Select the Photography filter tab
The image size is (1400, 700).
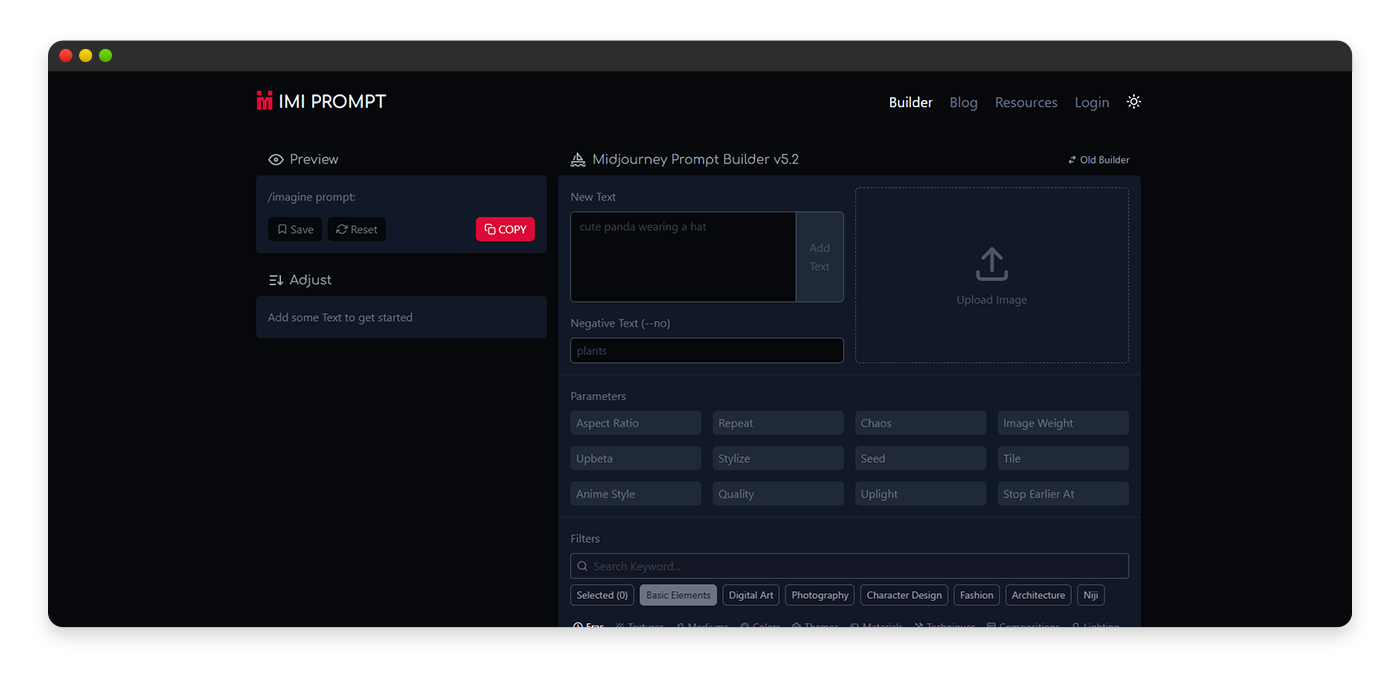pos(820,595)
